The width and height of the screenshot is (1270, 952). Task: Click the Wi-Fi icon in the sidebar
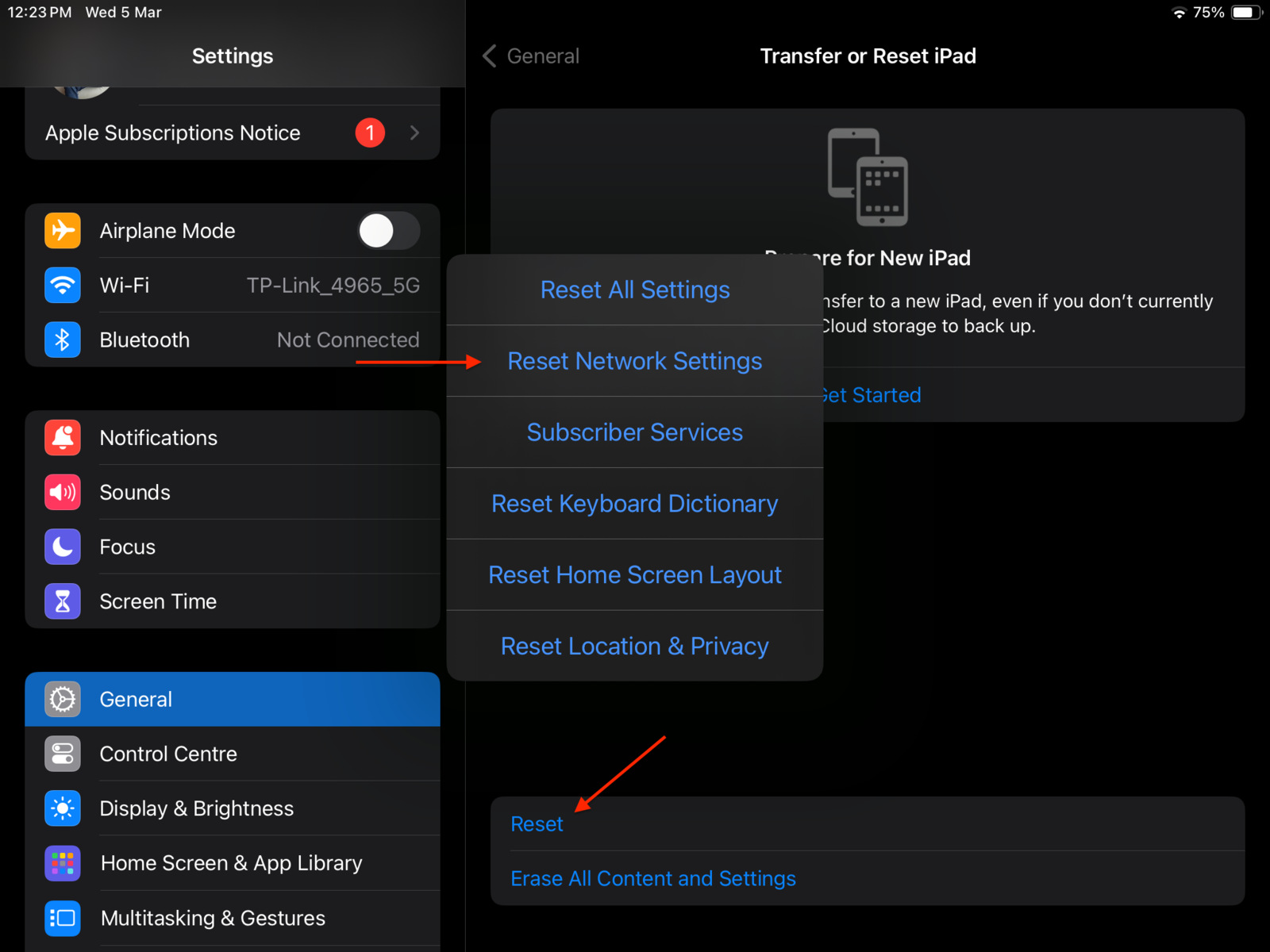(x=62, y=286)
